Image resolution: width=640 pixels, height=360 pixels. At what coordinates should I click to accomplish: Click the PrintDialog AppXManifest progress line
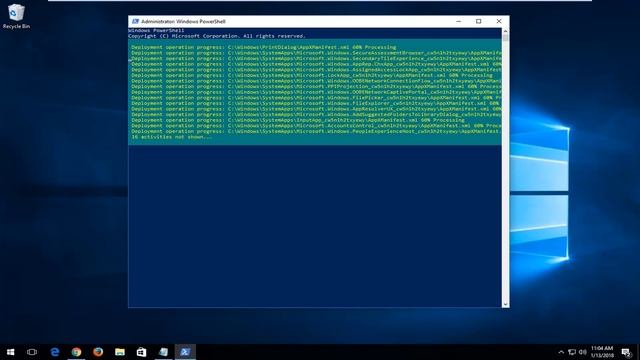pyautogui.click(x=264, y=47)
